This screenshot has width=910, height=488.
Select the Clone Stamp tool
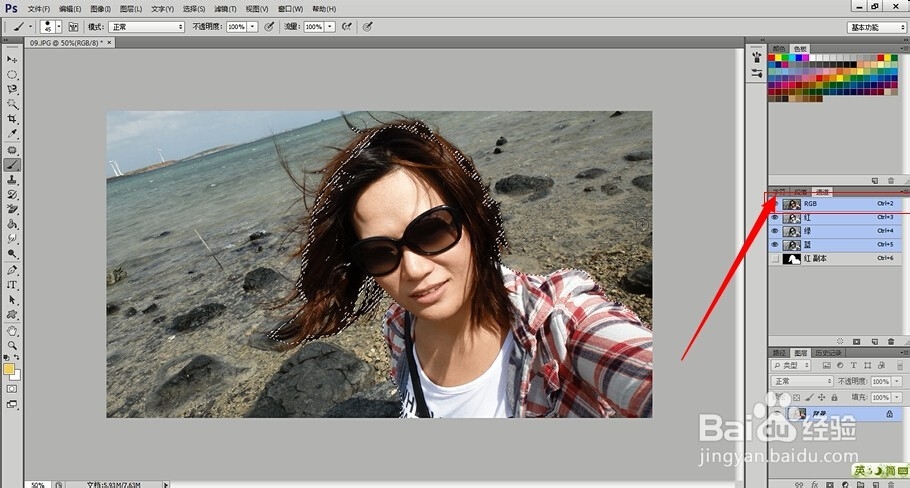click(12, 180)
